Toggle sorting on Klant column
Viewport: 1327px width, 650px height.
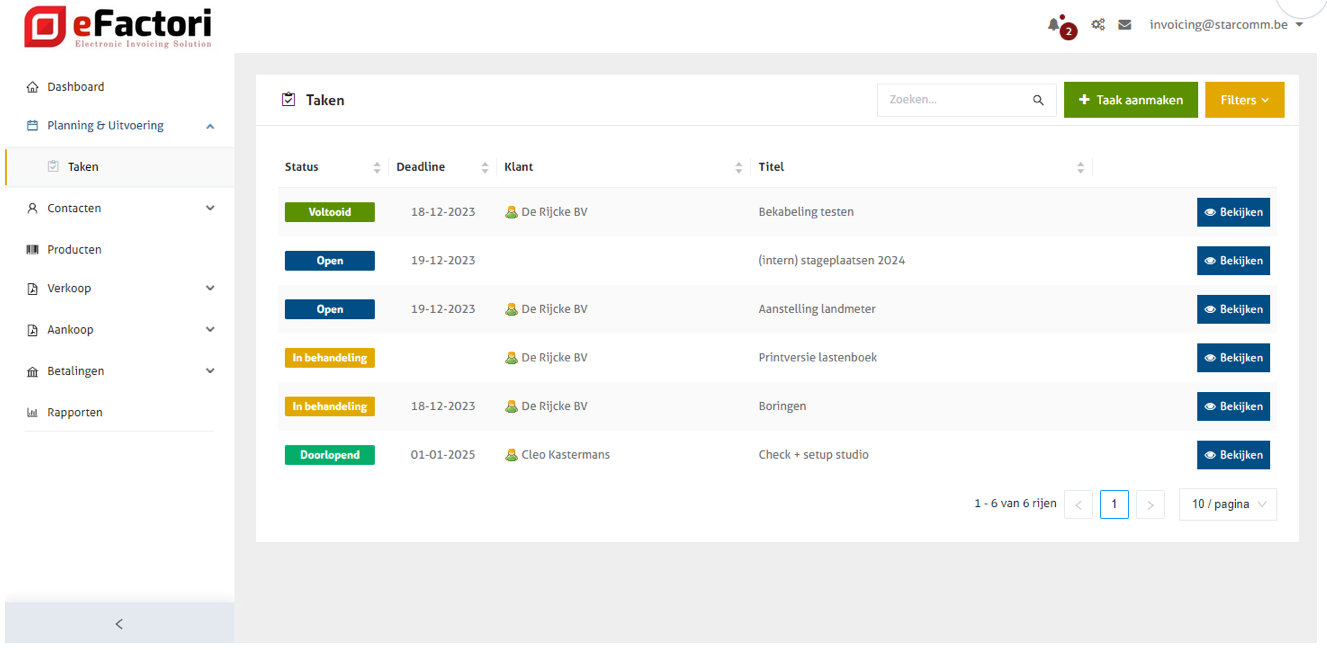point(739,168)
